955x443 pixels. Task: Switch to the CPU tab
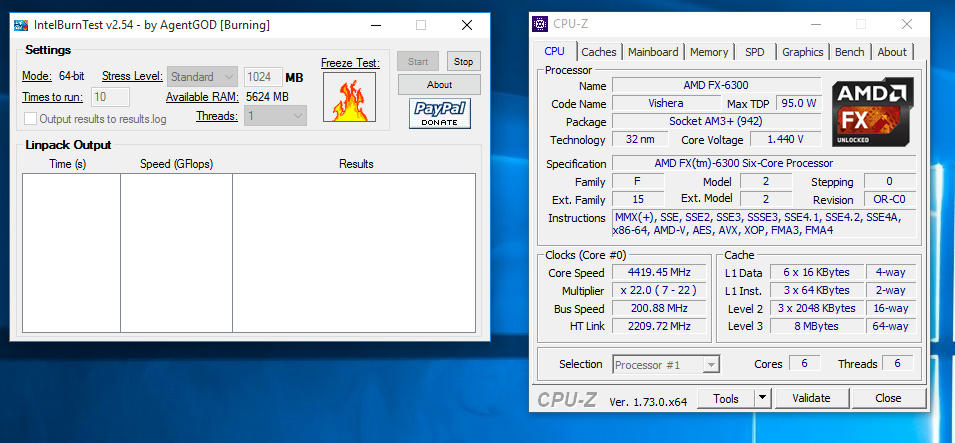tap(554, 52)
